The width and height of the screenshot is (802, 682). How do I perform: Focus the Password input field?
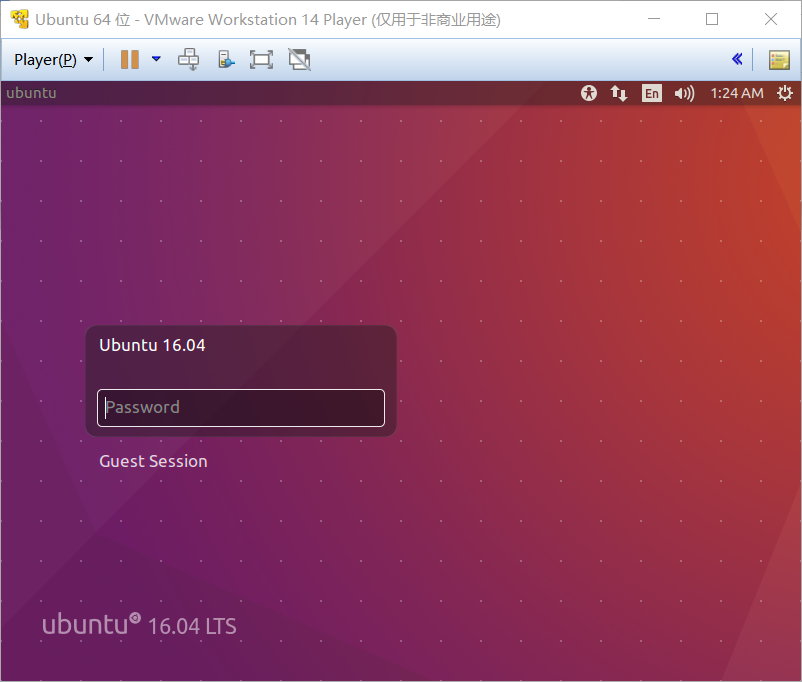(x=241, y=408)
